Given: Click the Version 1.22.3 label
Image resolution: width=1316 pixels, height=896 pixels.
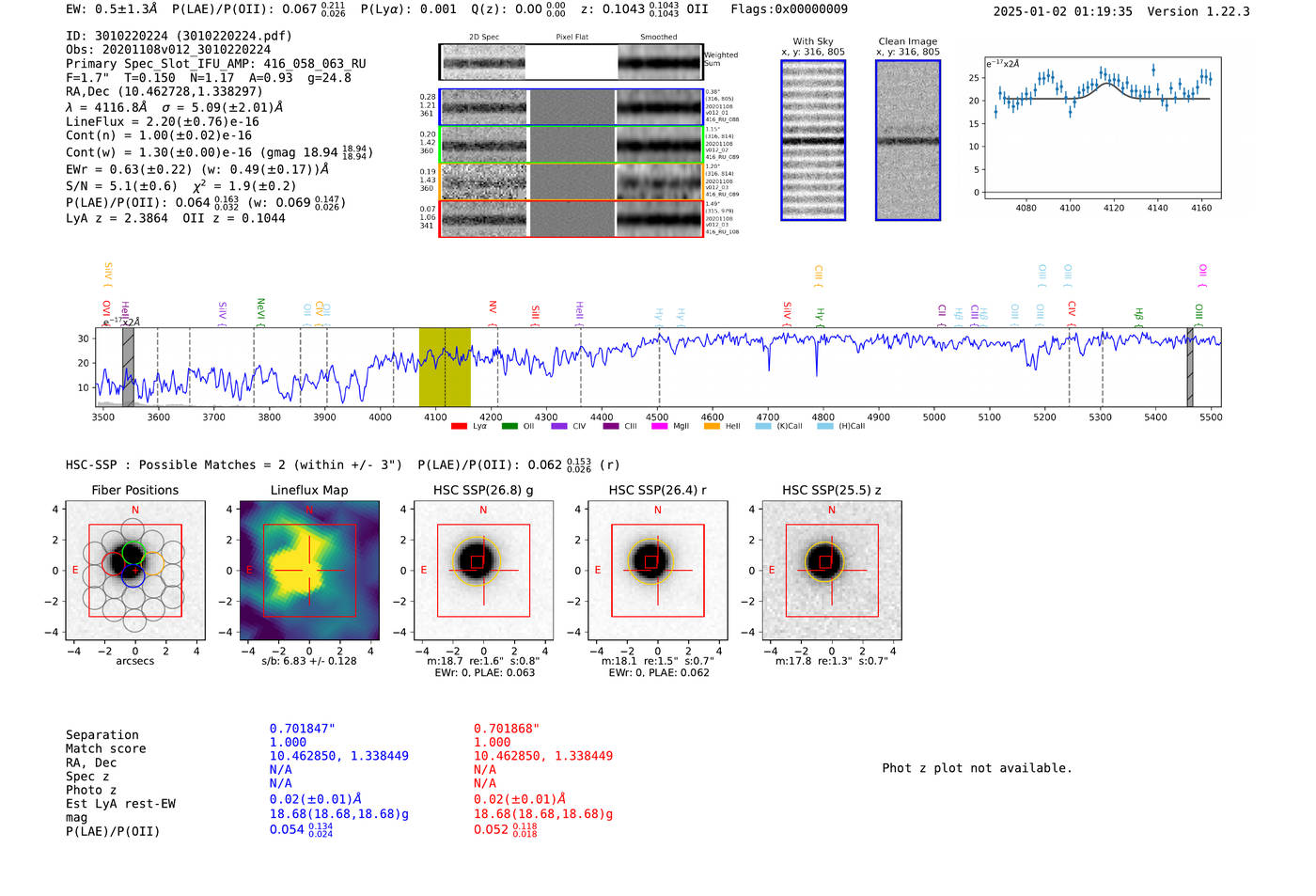Looking at the screenshot, I should click(1198, 11).
